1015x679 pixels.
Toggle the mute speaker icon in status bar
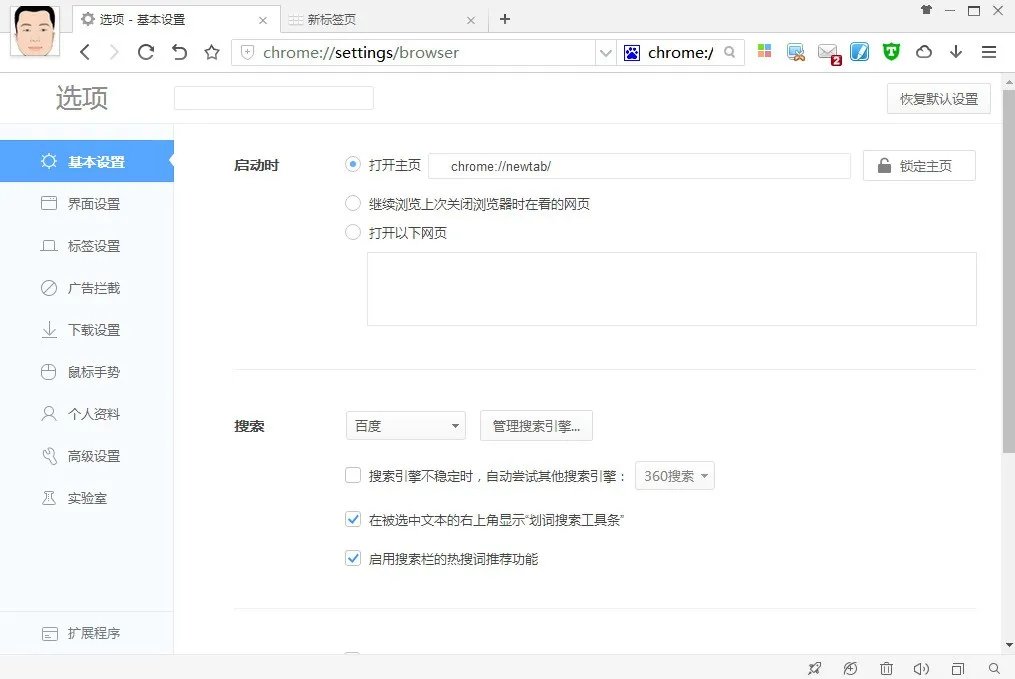(x=921, y=668)
